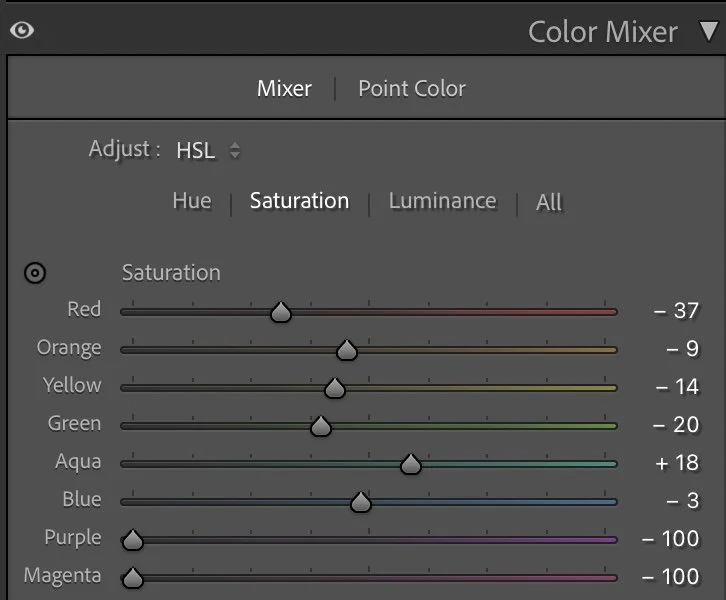Image resolution: width=726 pixels, height=600 pixels.
Task: Edit the Blue value field – 3
Action: click(x=682, y=500)
